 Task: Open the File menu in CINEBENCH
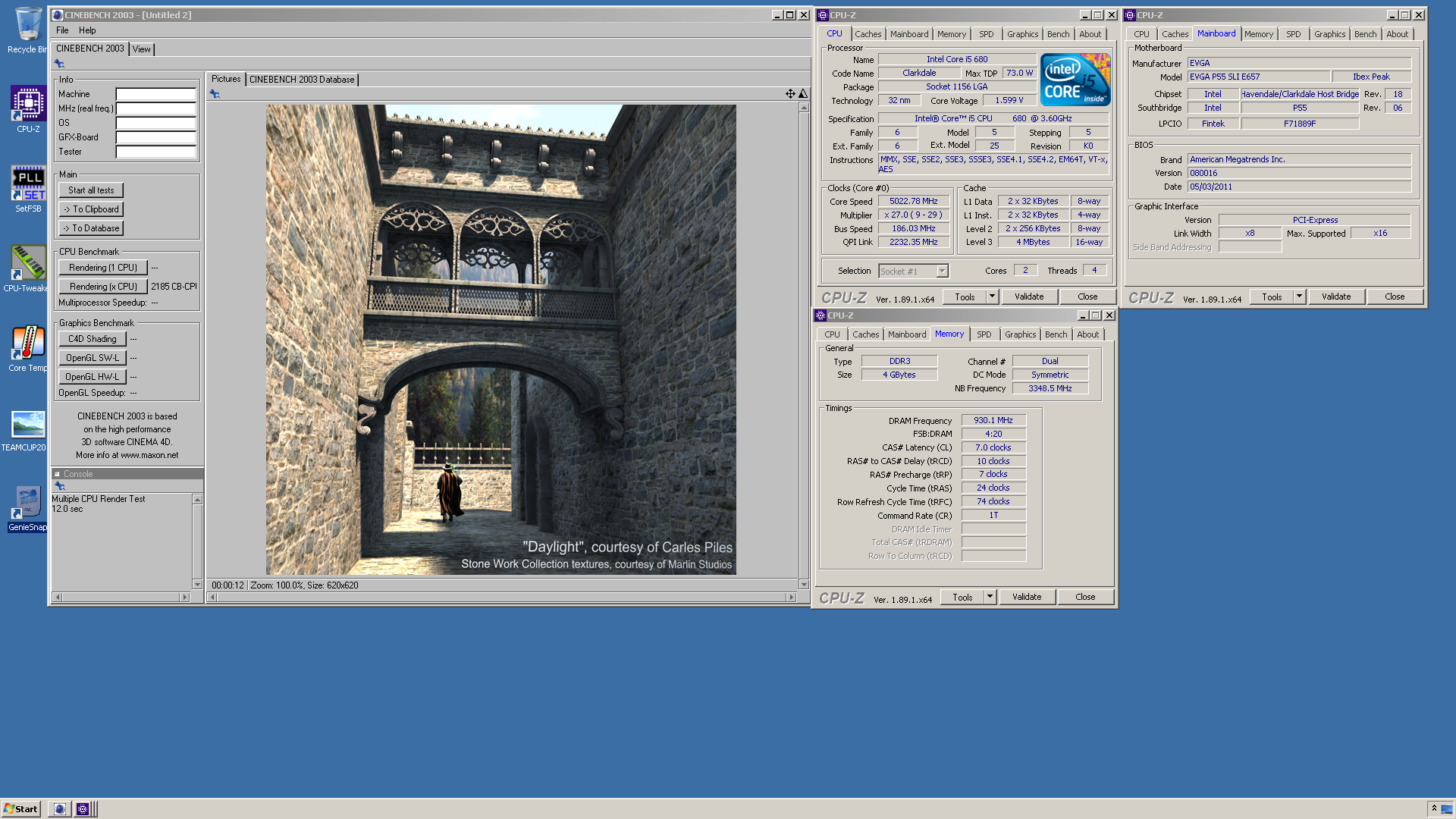tap(62, 30)
